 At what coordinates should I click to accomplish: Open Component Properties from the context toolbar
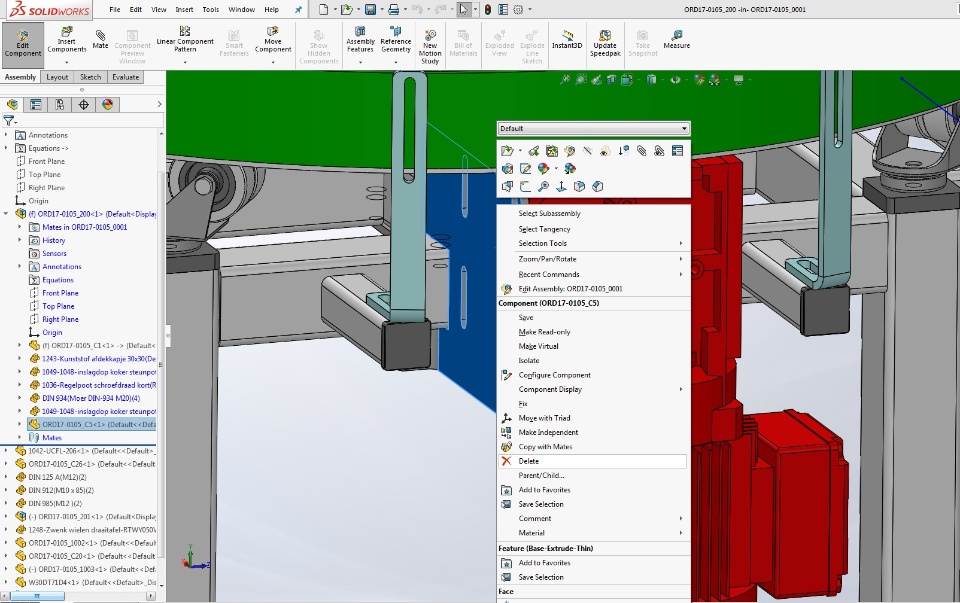[677, 151]
